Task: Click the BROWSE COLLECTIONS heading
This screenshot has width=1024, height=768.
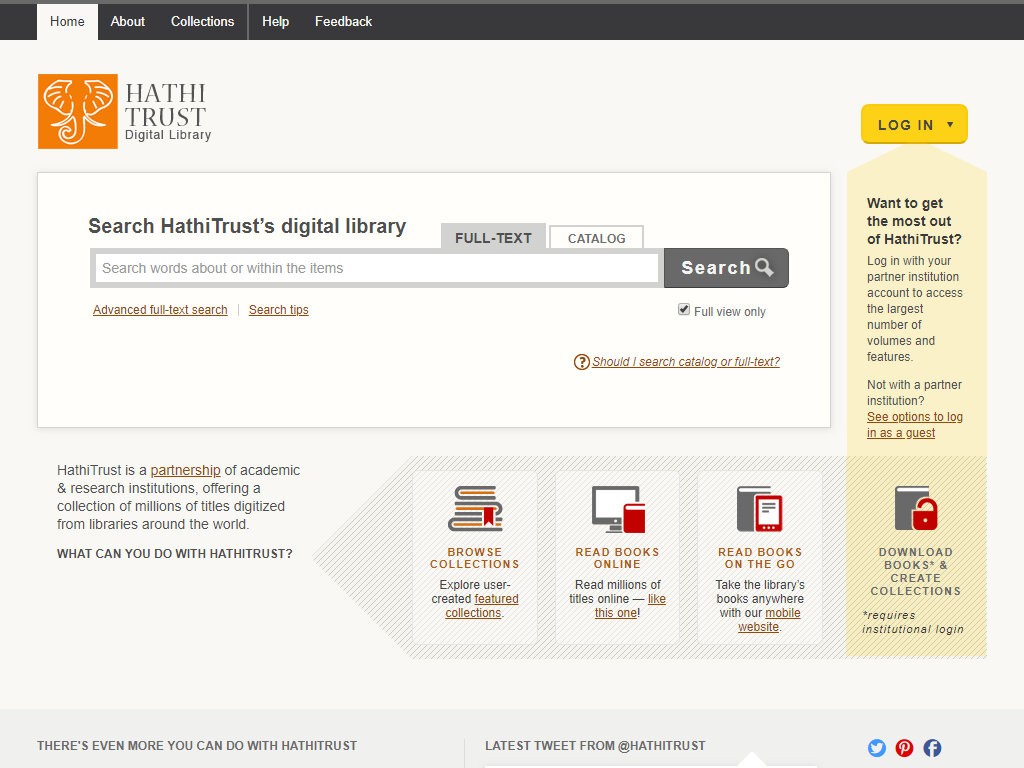Action: click(475, 558)
